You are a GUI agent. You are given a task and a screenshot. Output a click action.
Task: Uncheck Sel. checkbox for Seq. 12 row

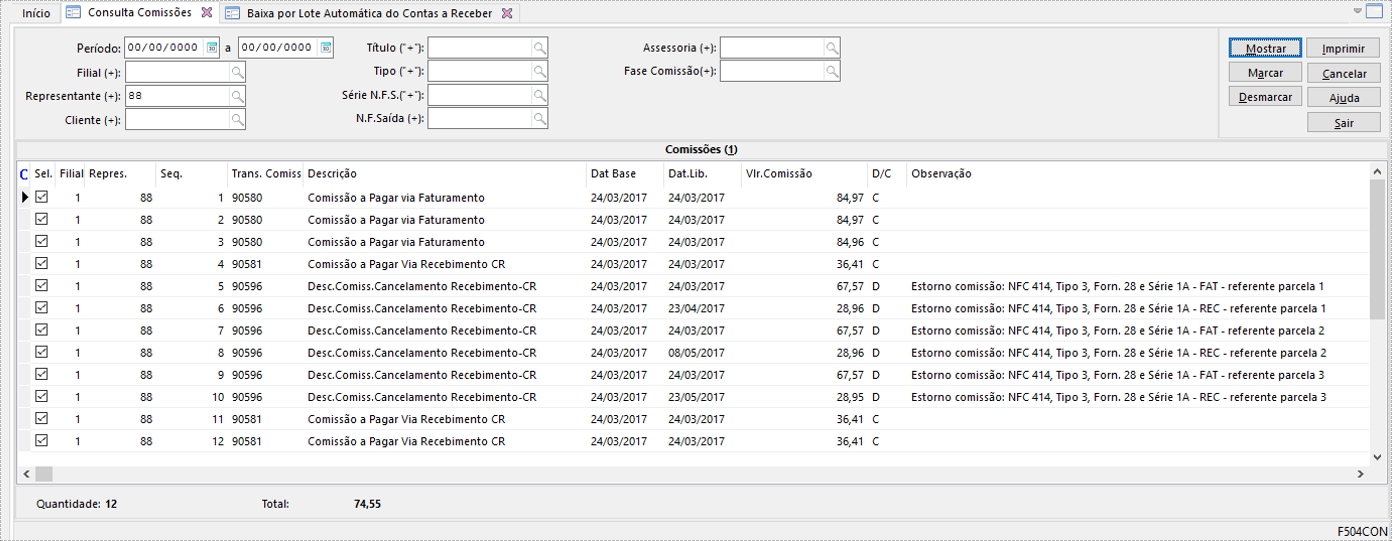42,441
